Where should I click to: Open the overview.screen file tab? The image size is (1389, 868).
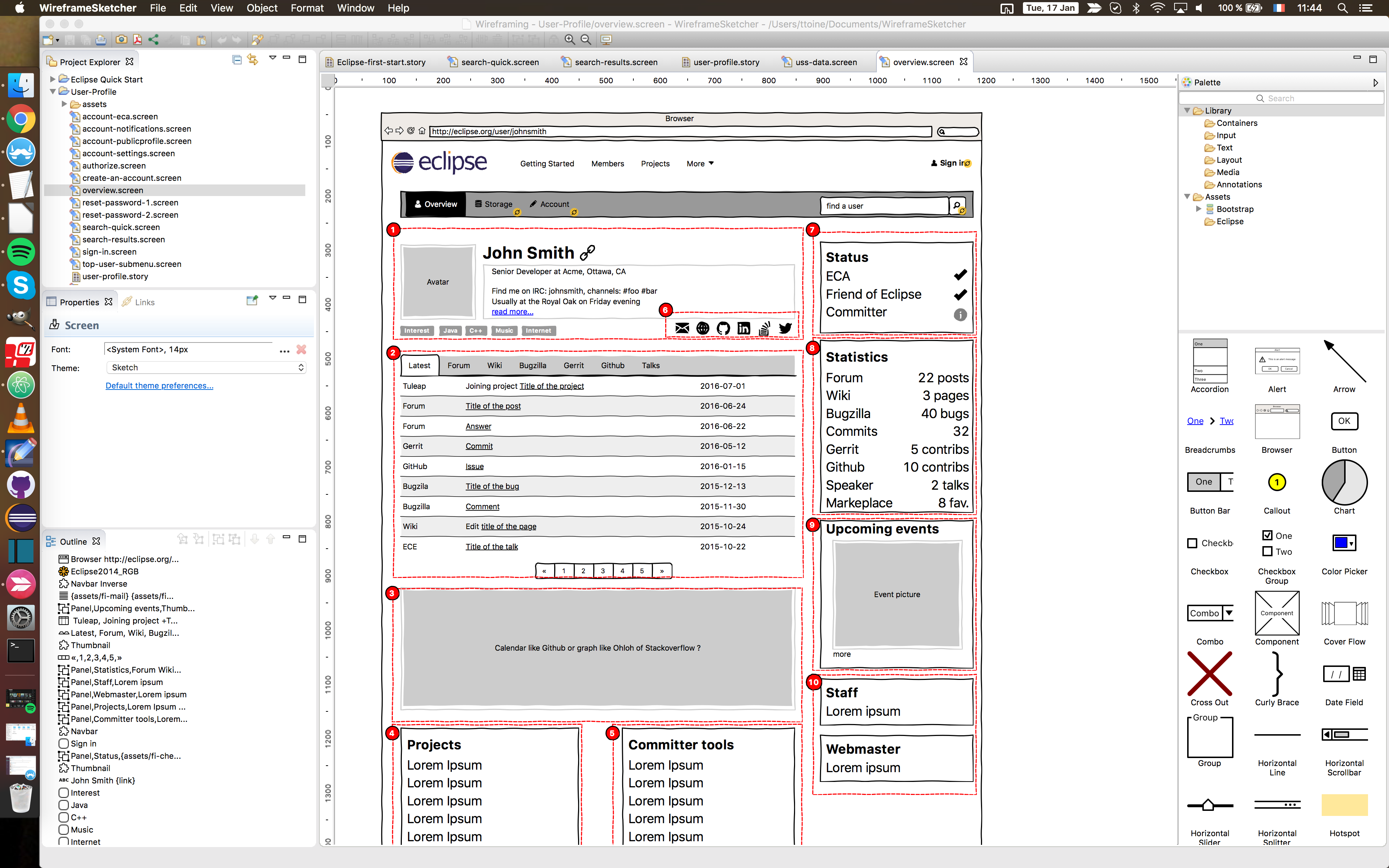point(919,62)
